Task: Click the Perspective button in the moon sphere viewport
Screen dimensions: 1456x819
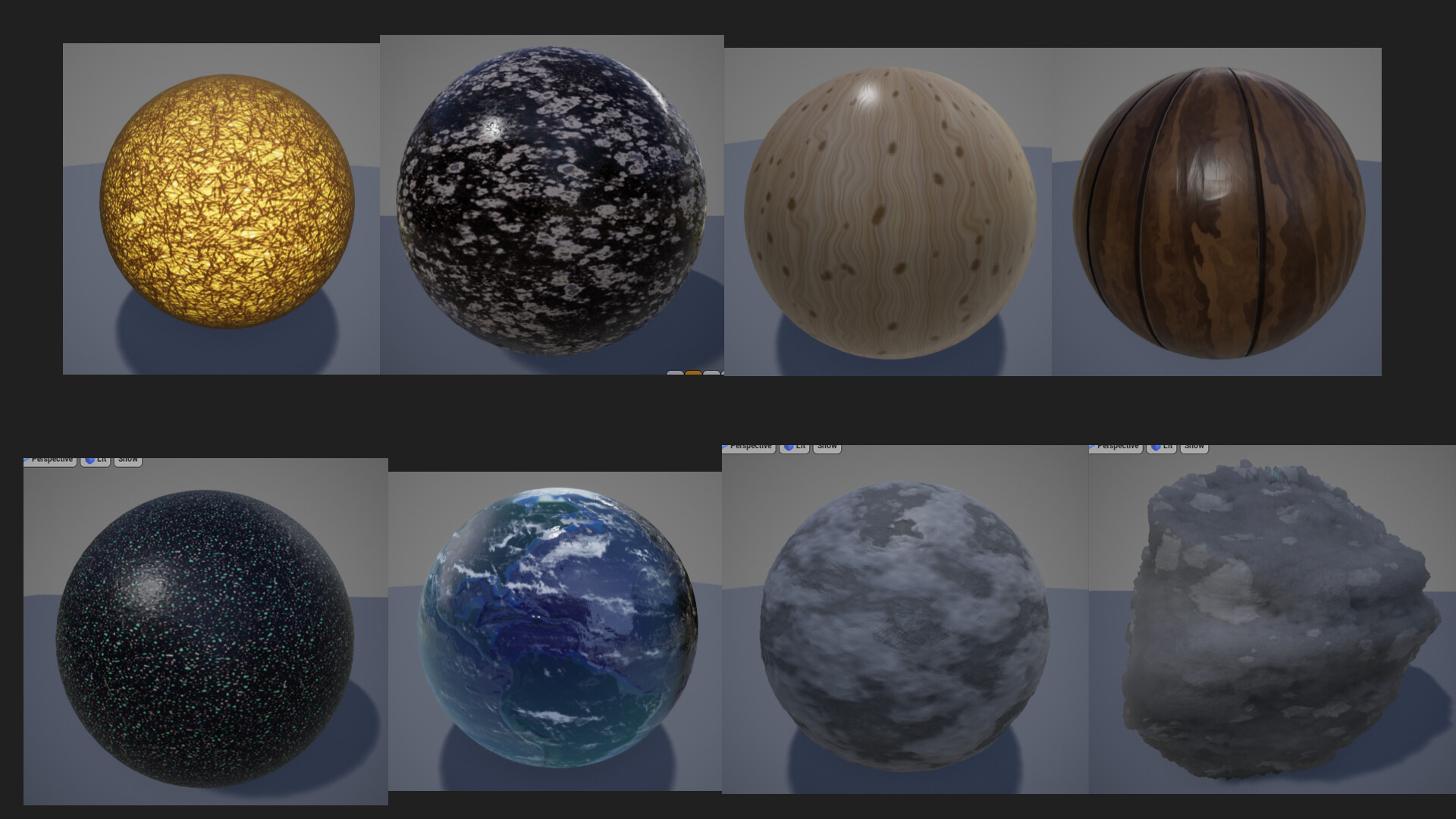Action: click(x=751, y=446)
